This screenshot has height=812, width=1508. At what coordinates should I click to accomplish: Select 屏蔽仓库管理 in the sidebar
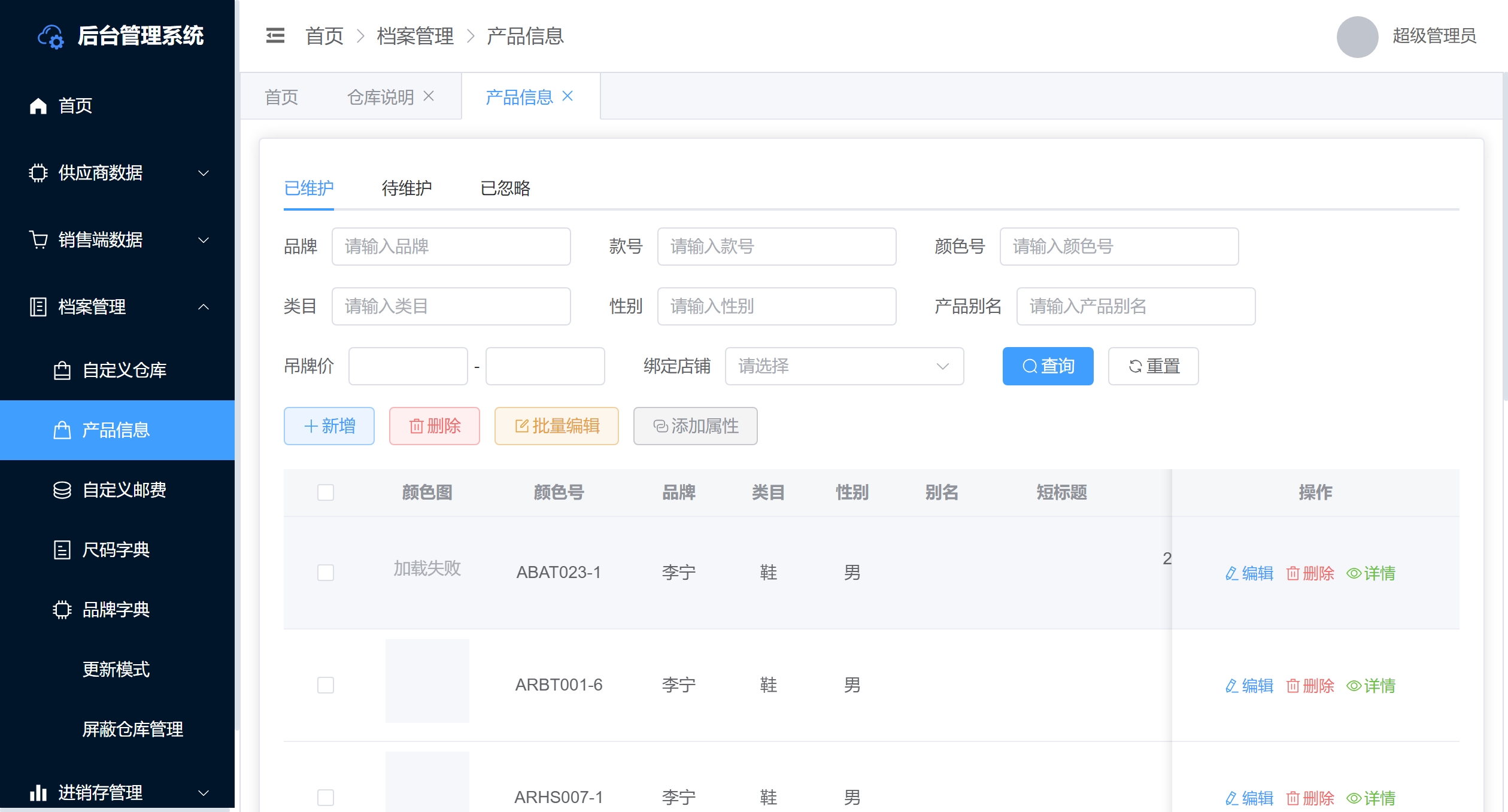(x=133, y=729)
